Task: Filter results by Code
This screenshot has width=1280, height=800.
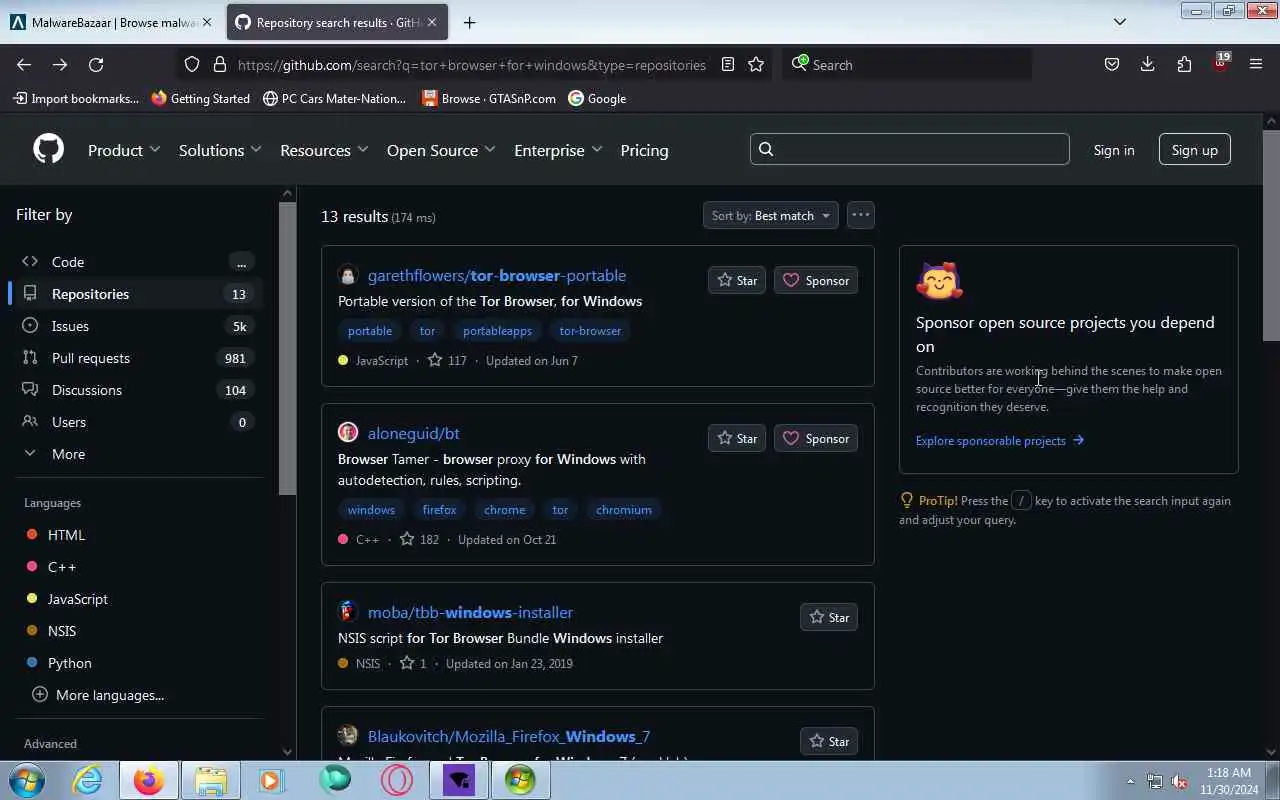Action: coord(136,262)
